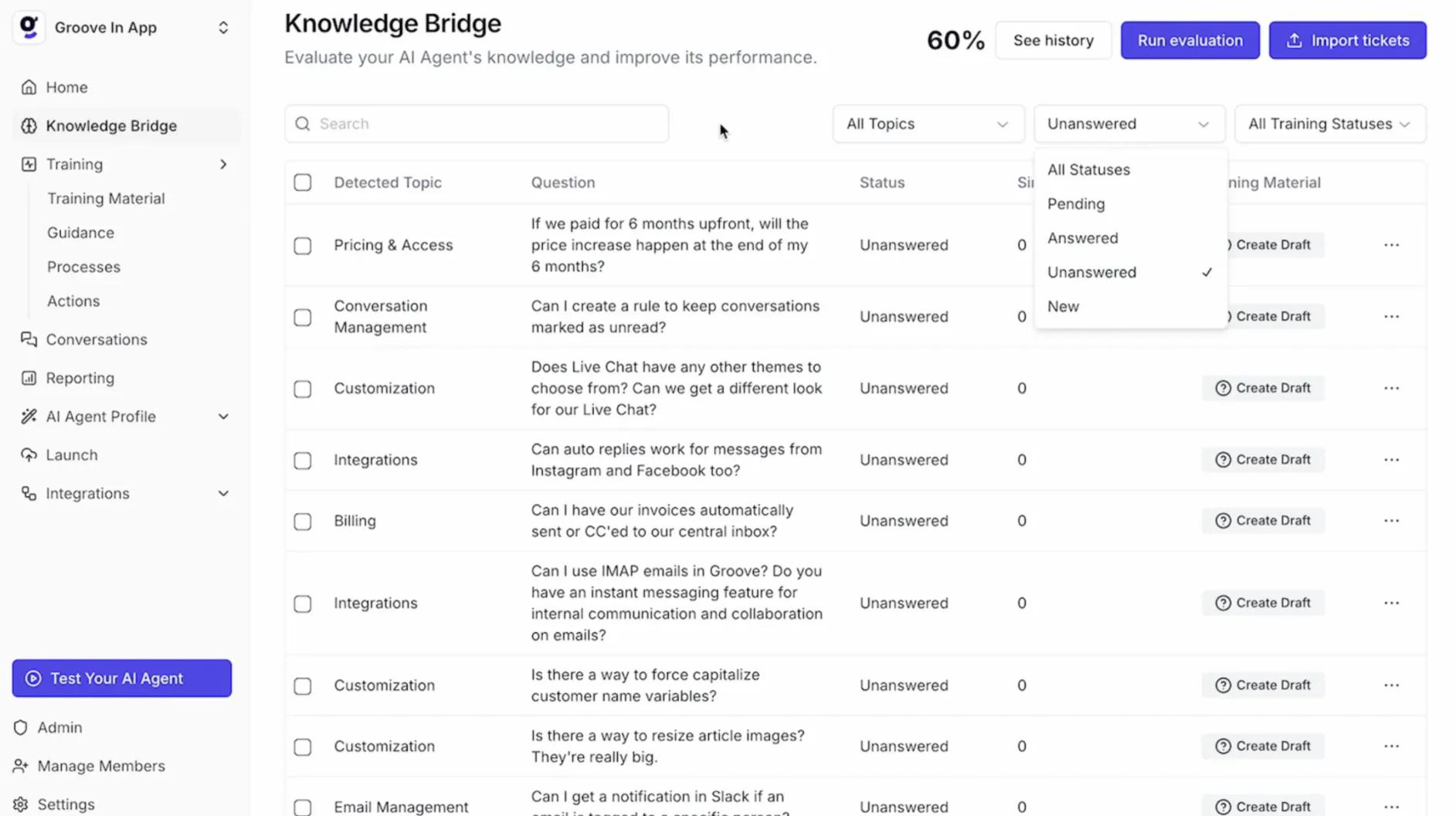Image resolution: width=1456 pixels, height=816 pixels.
Task: Tick the checkbox for Billing row
Action: pos(303,522)
